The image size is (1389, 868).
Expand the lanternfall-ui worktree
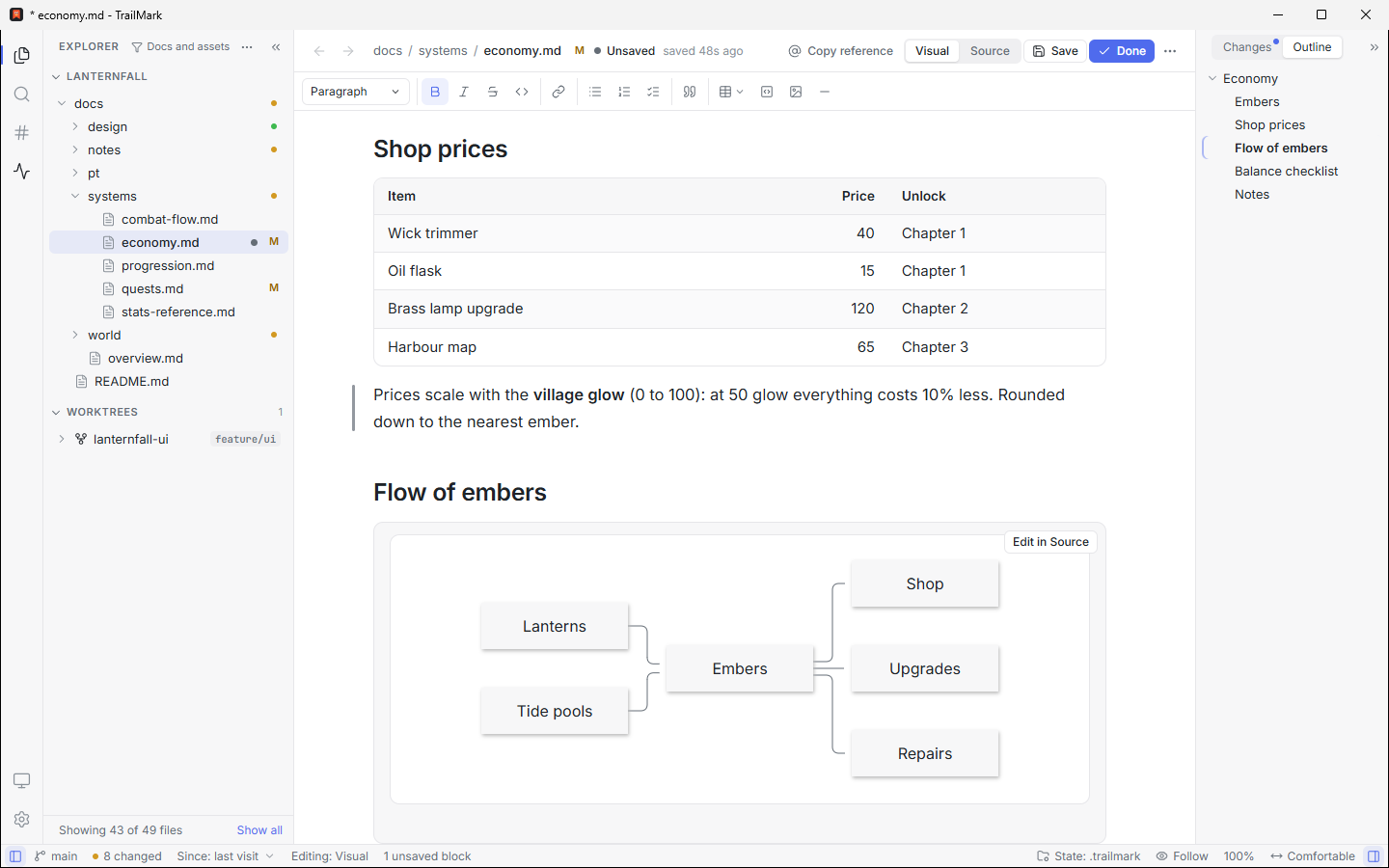pyautogui.click(x=62, y=439)
